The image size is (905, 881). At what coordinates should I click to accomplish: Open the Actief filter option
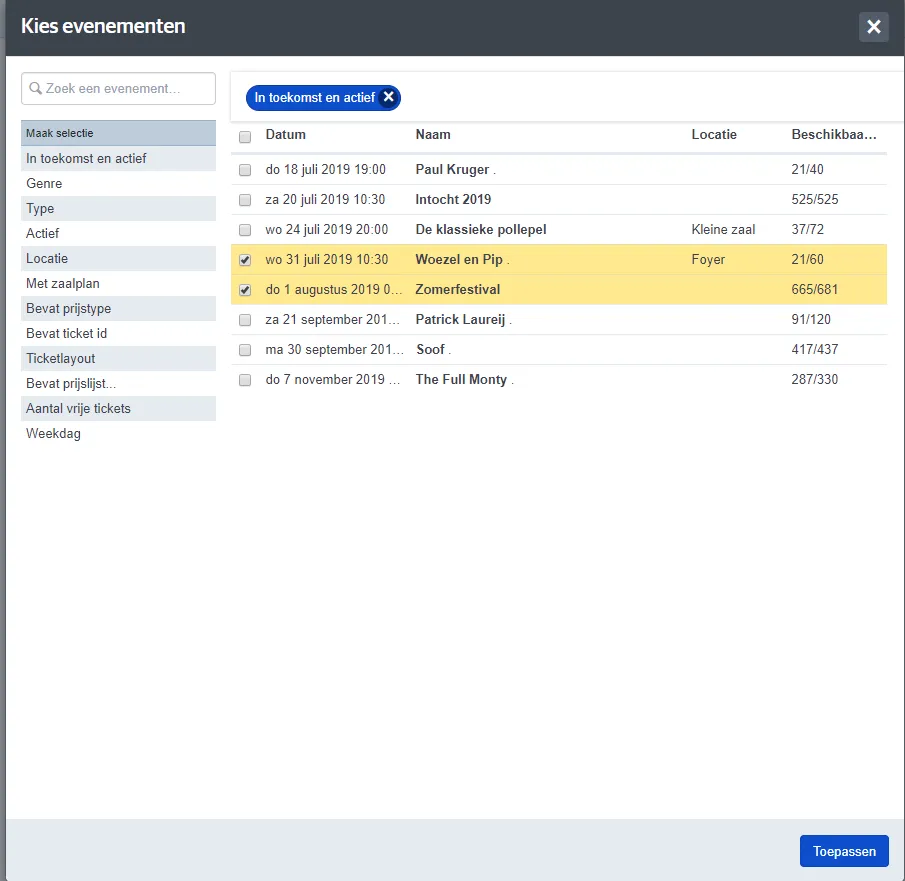(118, 233)
